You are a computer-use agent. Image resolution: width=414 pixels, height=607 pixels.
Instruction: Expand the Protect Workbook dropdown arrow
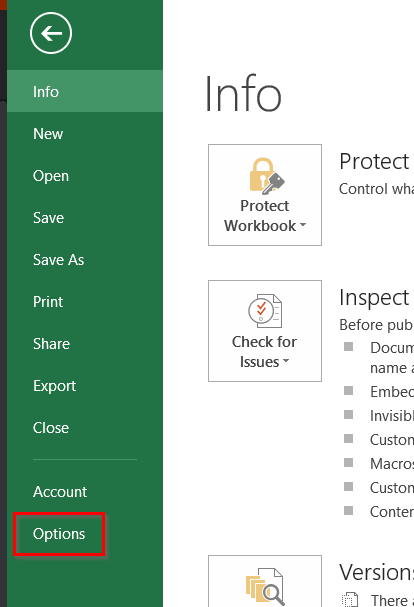tap(303, 225)
